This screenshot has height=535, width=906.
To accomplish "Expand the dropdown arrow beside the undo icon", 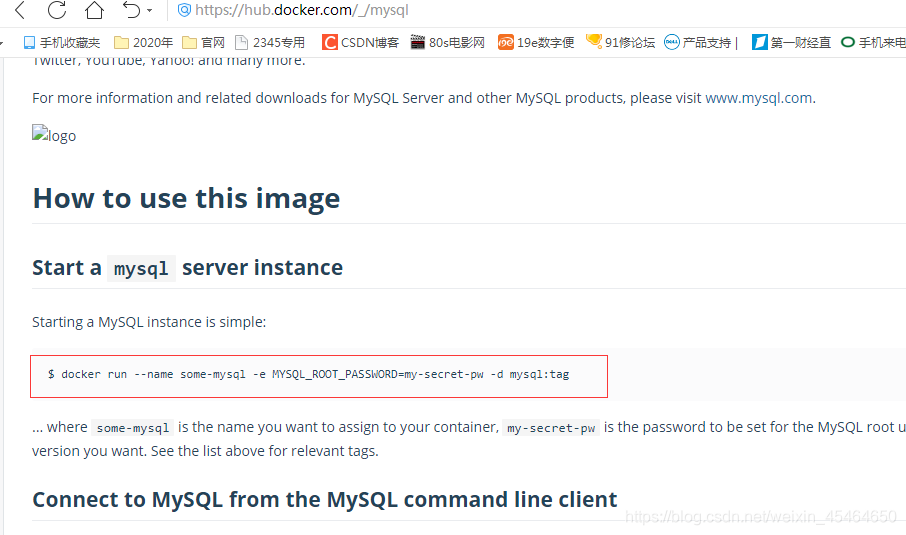I will pos(150,10).
